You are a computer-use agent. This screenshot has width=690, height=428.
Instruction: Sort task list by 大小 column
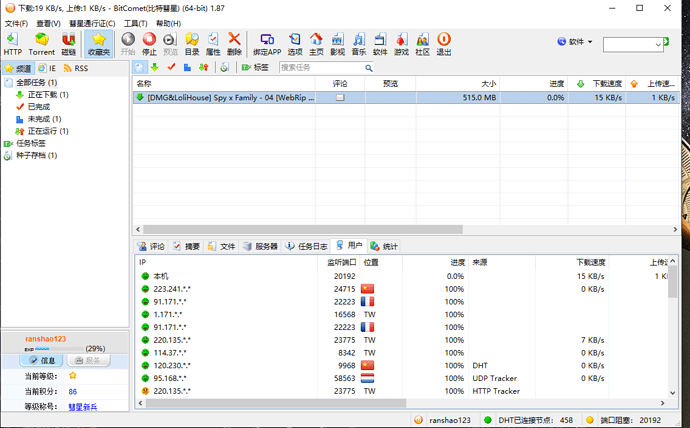click(x=458, y=84)
